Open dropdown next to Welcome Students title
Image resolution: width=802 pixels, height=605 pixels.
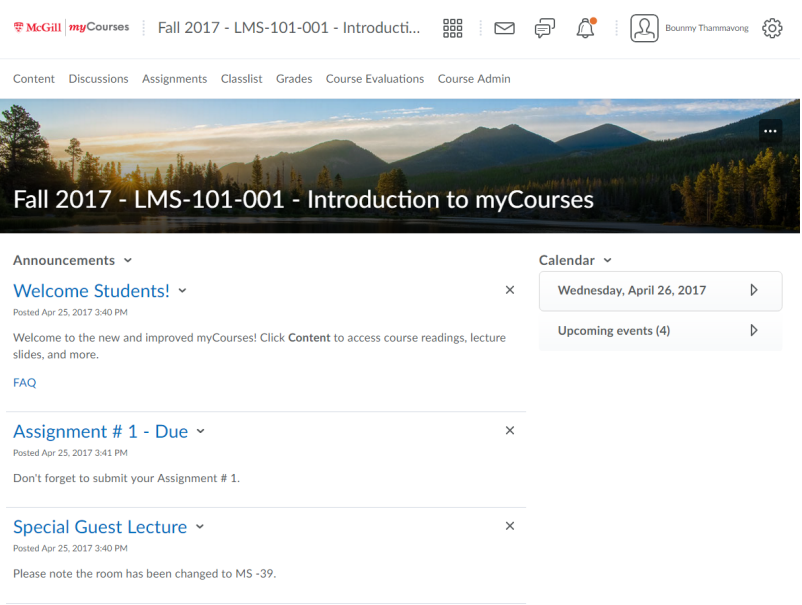pos(183,291)
